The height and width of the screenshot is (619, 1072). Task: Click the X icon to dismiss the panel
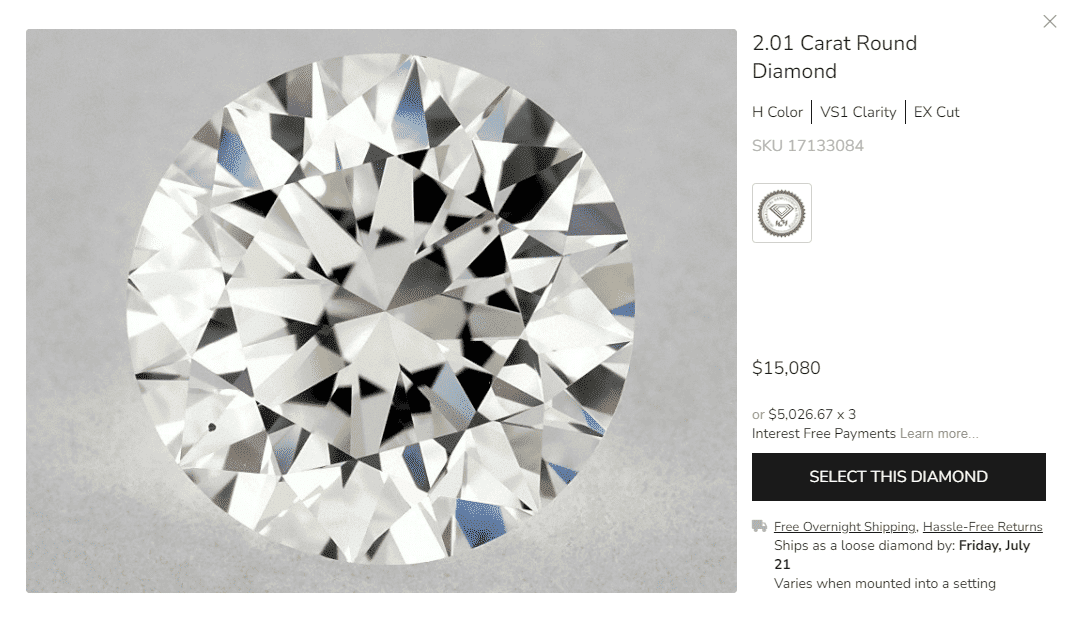(x=1050, y=21)
